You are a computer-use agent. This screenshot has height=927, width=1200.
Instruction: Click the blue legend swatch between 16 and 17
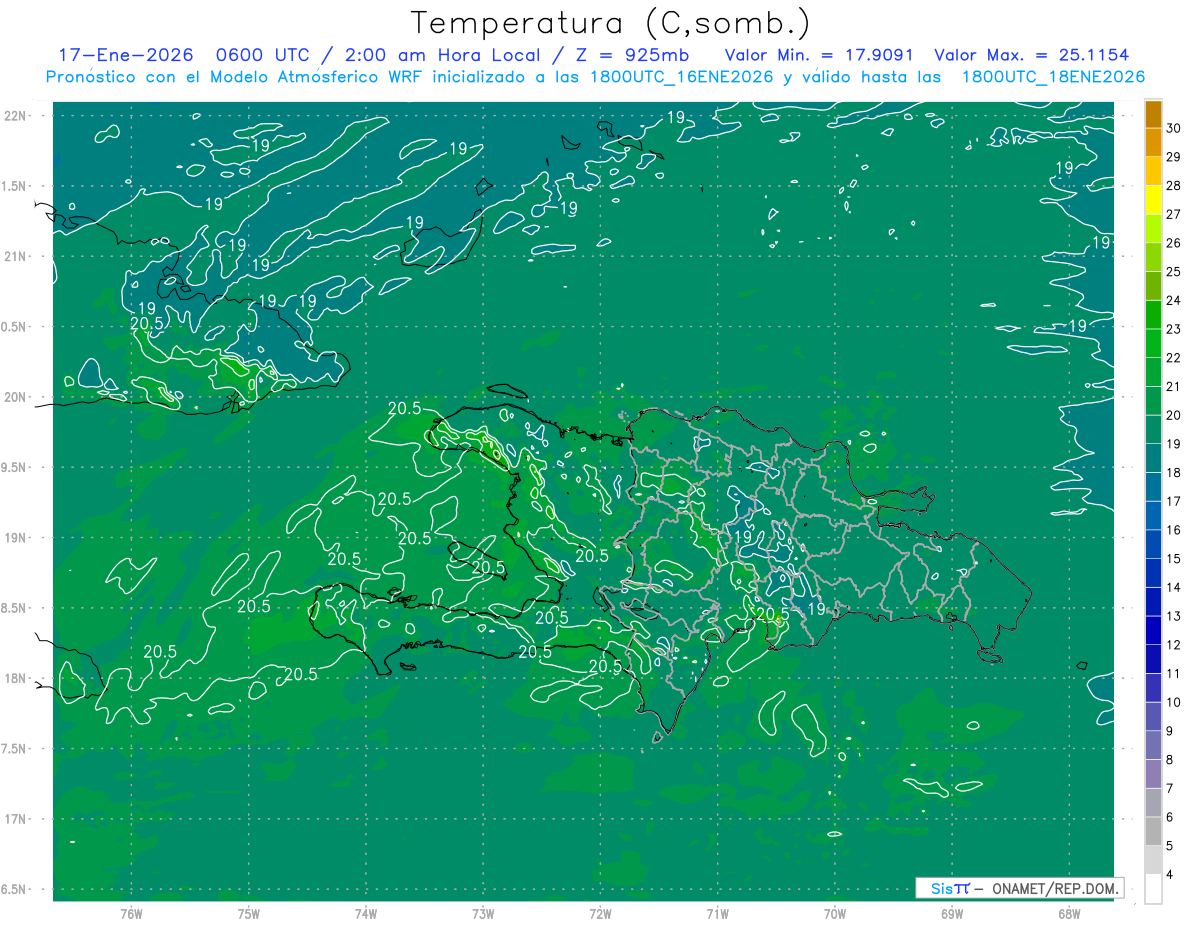[1153, 516]
